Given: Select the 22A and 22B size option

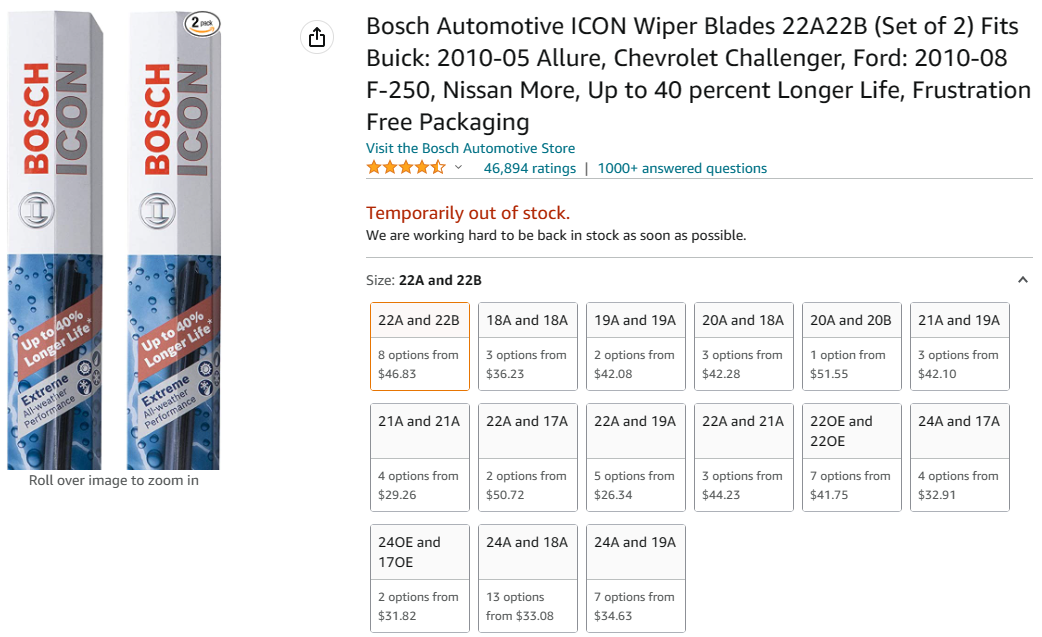Looking at the screenshot, I should point(420,346).
